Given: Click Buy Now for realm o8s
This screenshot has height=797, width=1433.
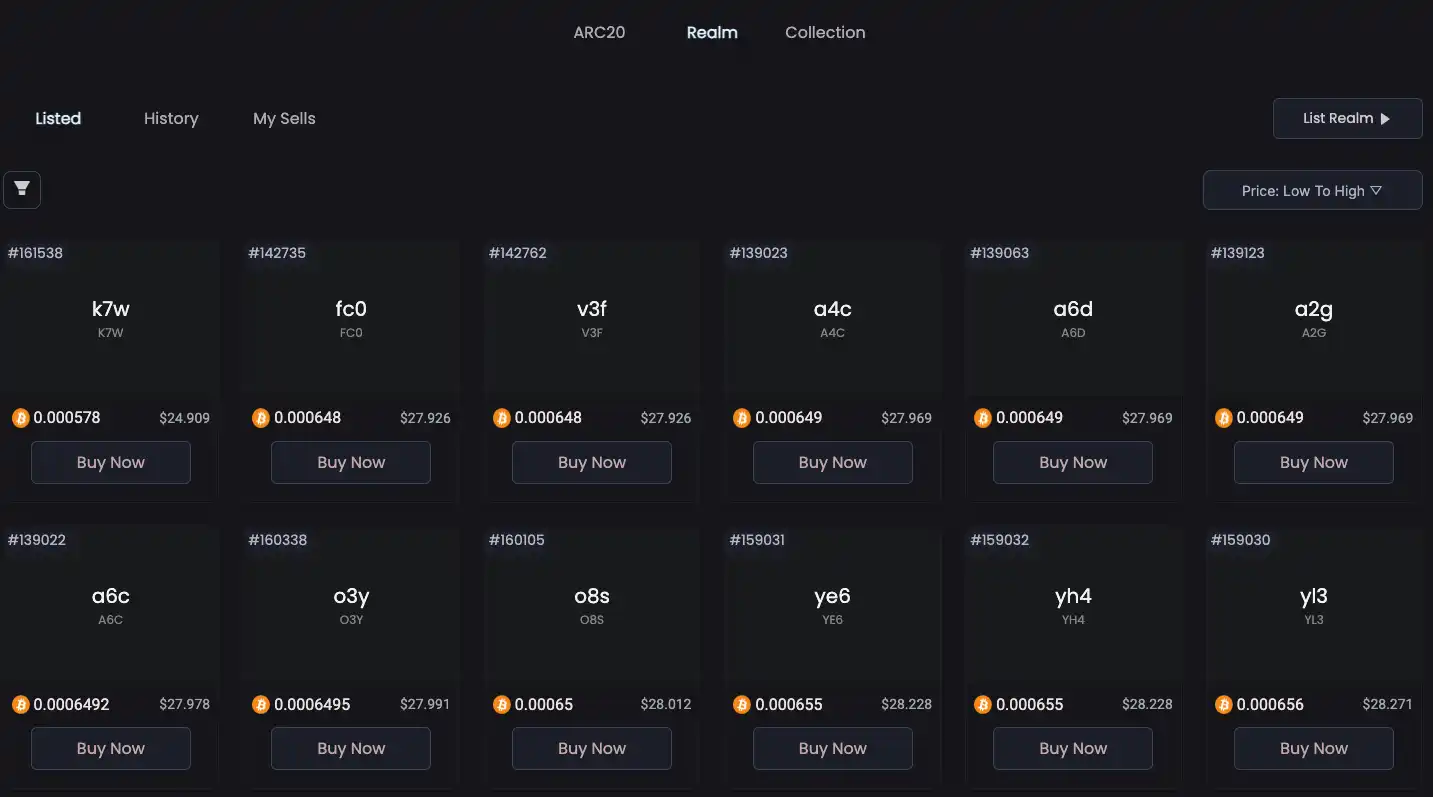Looking at the screenshot, I should coord(592,748).
